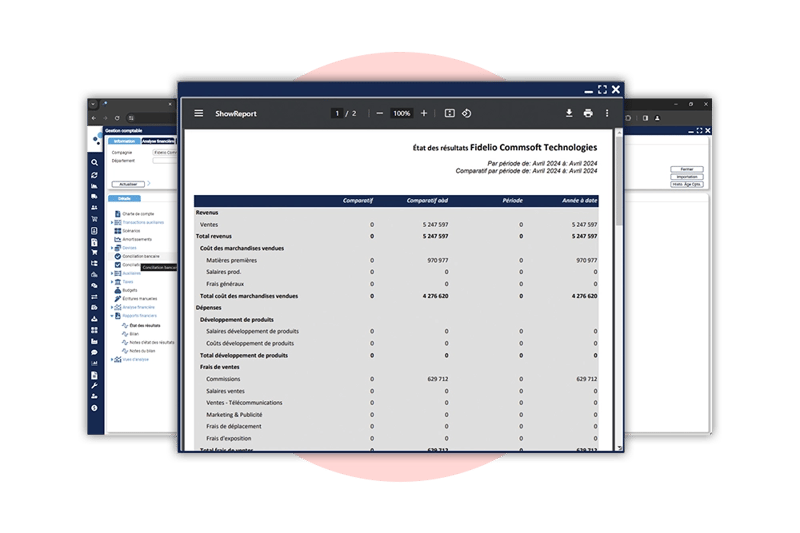The width and height of the screenshot is (800, 533).
Task: Zoom in on the report
Action: point(423,113)
